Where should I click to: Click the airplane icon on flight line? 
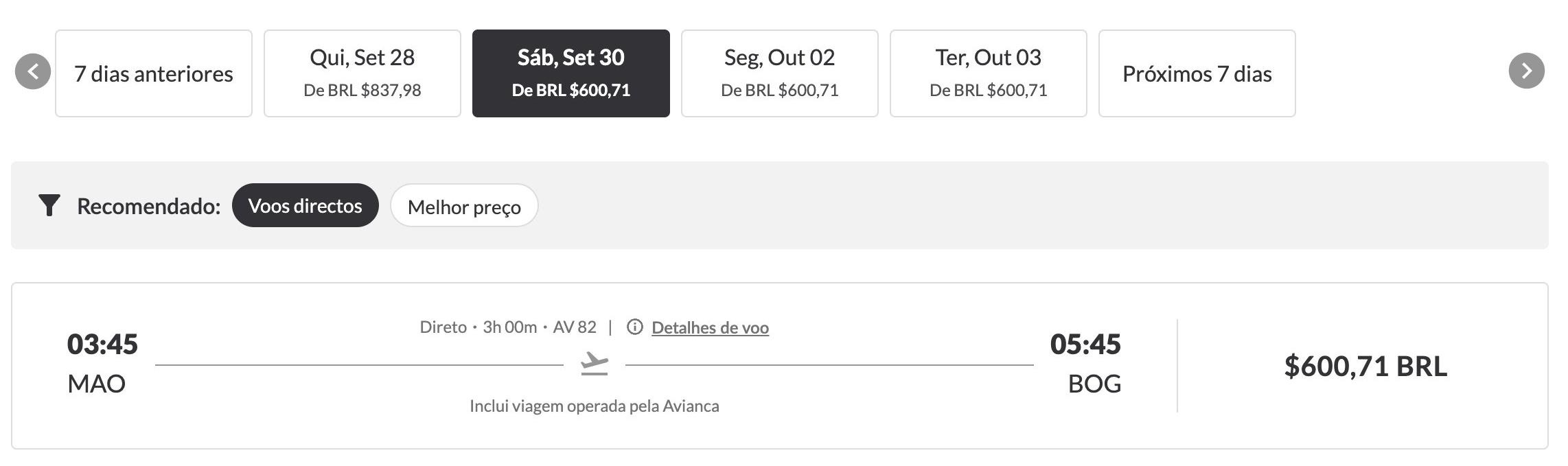[595, 364]
